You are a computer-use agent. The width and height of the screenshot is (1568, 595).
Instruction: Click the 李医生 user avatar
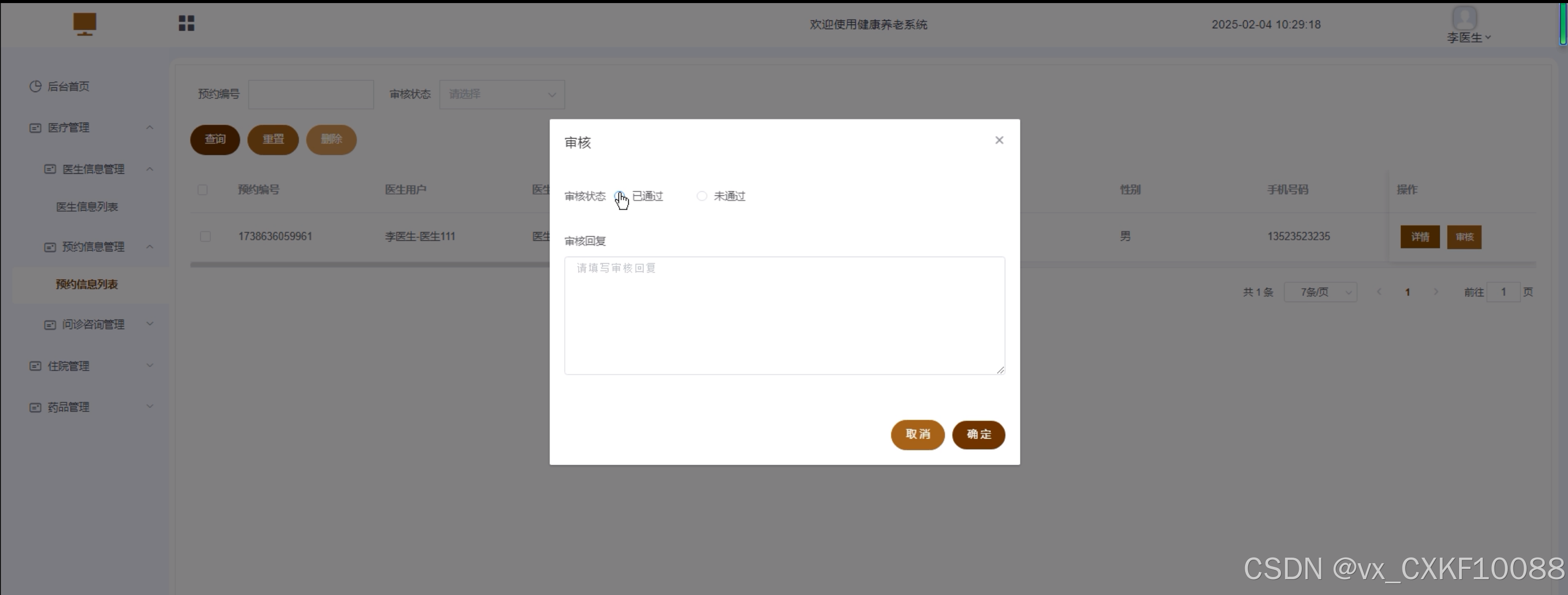tap(1464, 17)
